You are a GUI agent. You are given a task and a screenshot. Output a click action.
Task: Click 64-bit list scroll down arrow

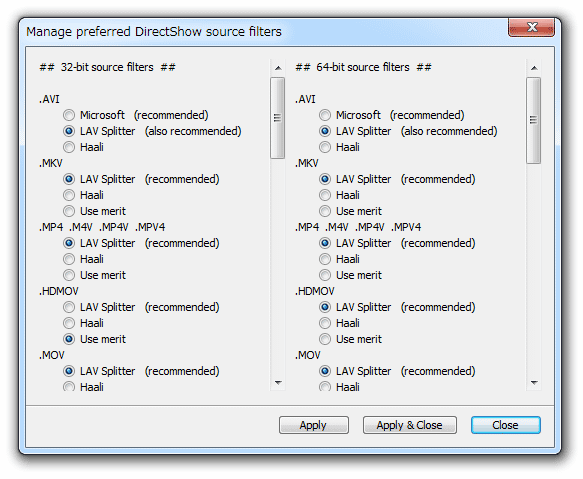[x=534, y=383]
